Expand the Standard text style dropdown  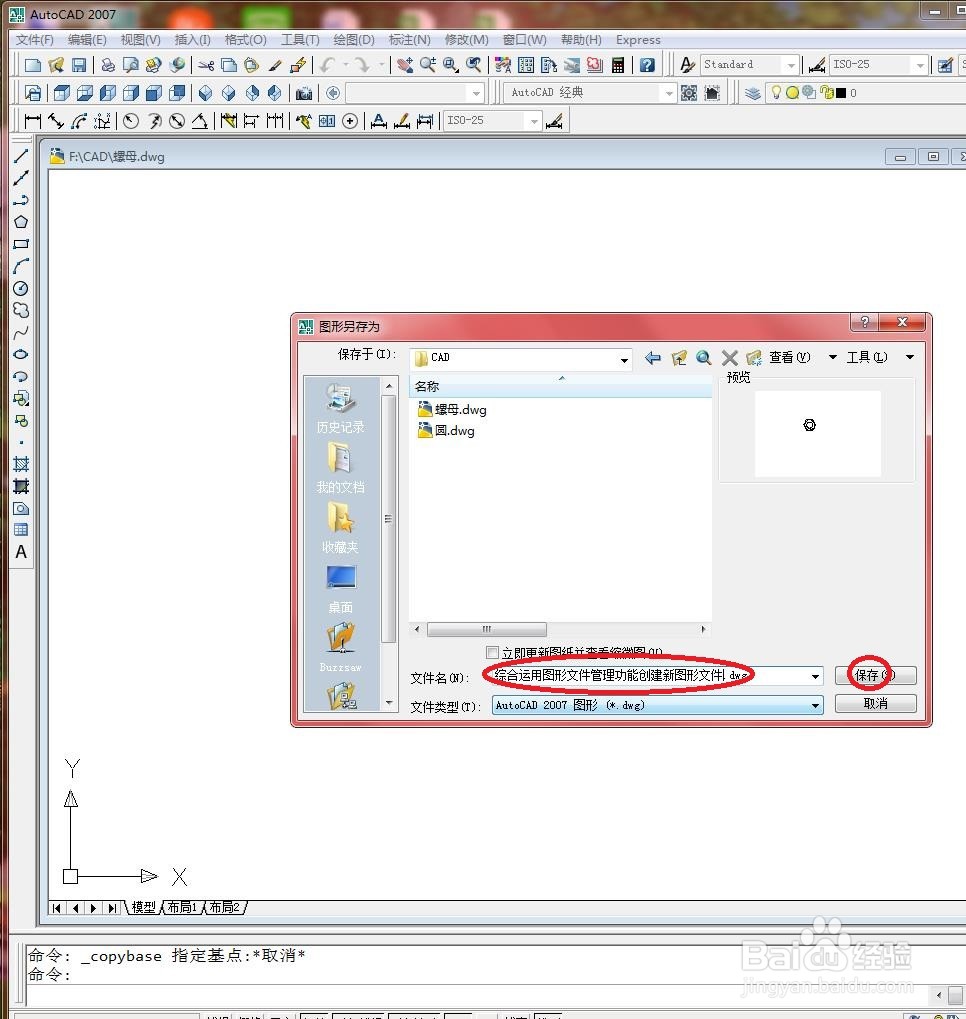click(791, 65)
